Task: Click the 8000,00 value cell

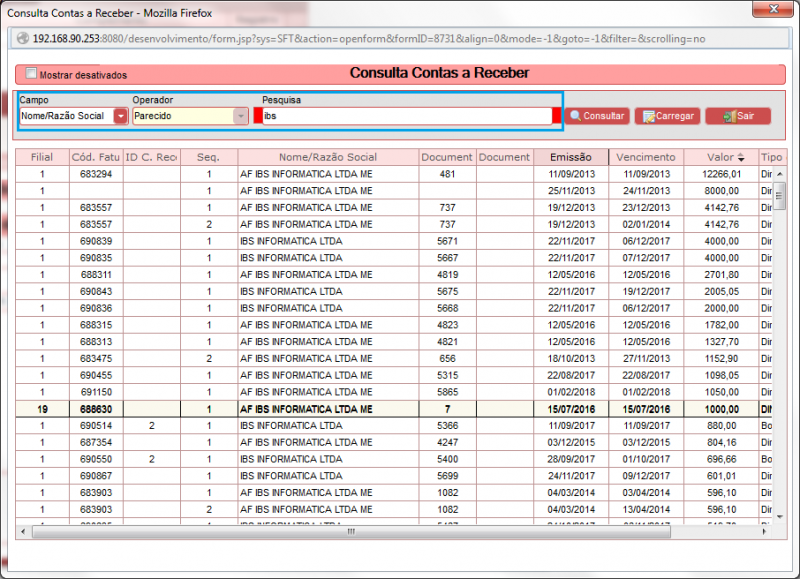Action: click(x=721, y=191)
